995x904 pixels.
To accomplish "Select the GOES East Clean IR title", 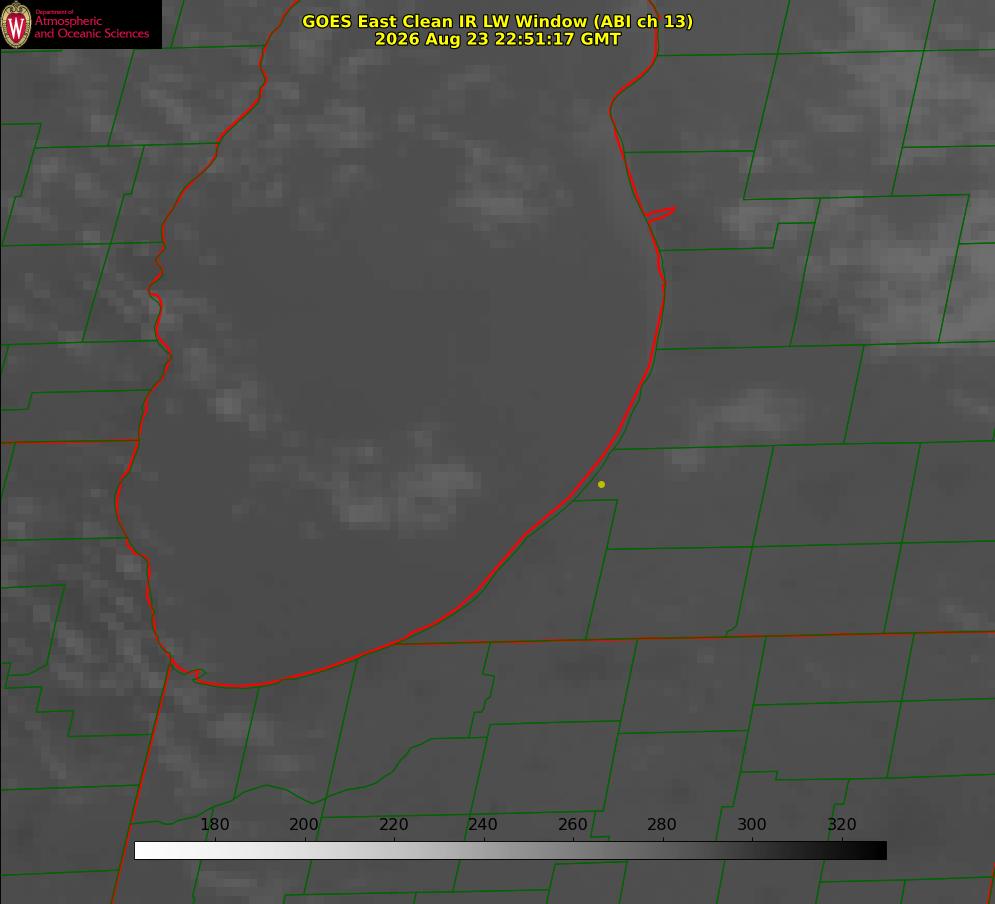I will pyautogui.click(x=497, y=21).
